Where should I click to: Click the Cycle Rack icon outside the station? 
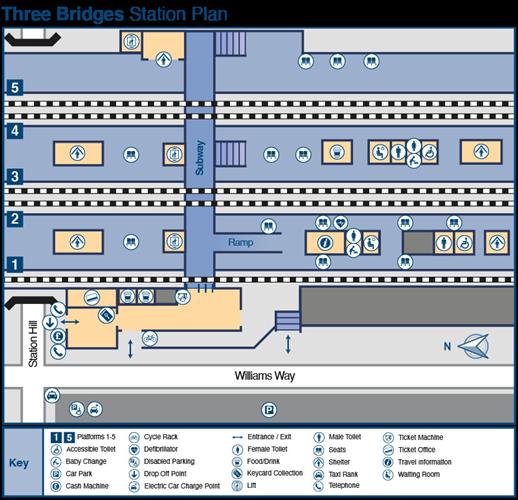[x=150, y=339]
